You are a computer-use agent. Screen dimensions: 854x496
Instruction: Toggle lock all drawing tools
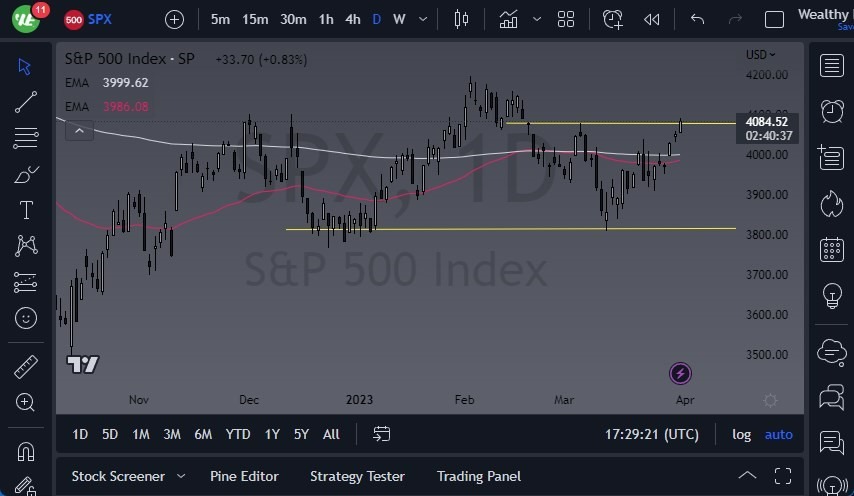[25, 485]
